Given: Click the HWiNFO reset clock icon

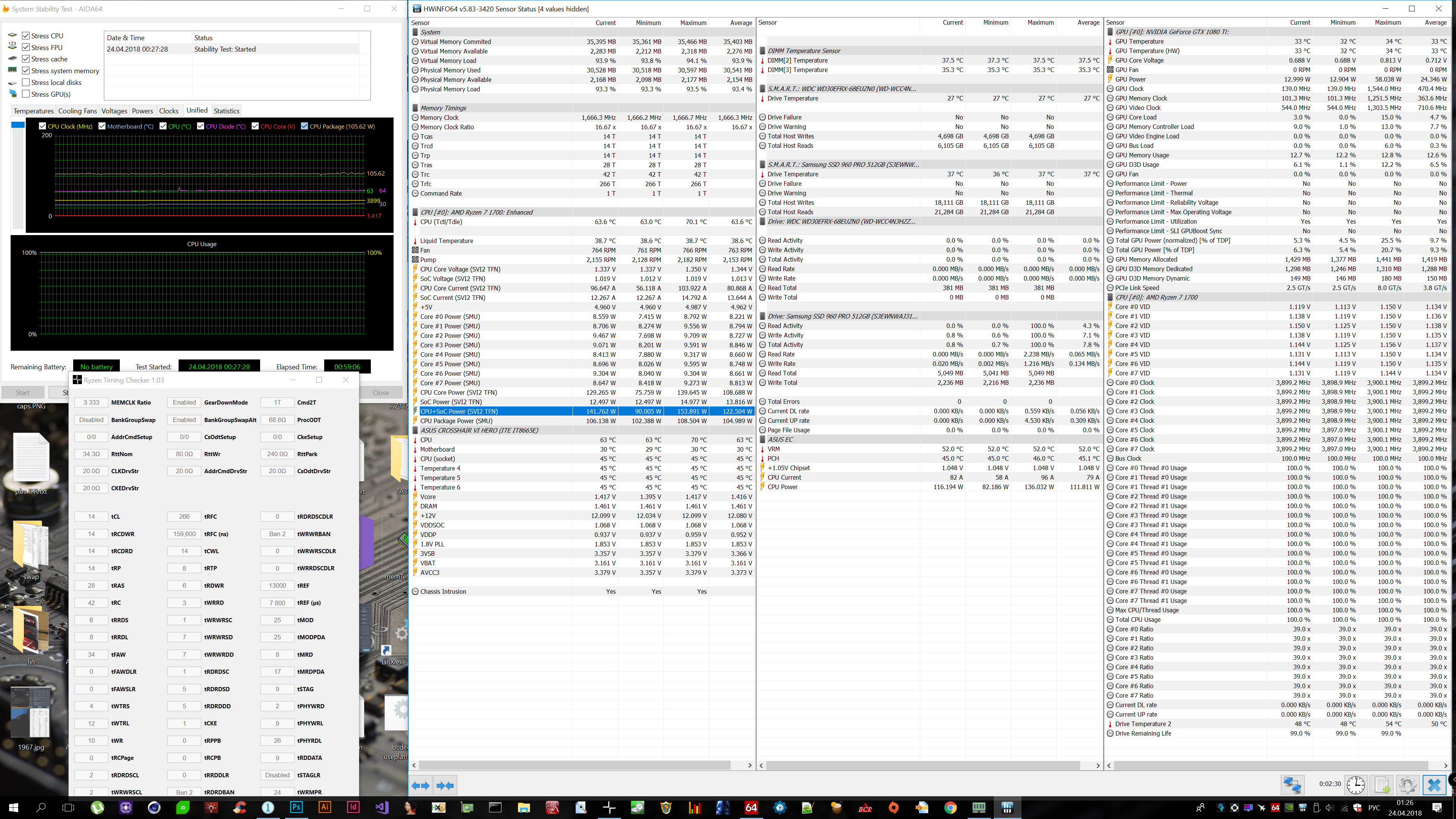Looking at the screenshot, I should 1356,784.
